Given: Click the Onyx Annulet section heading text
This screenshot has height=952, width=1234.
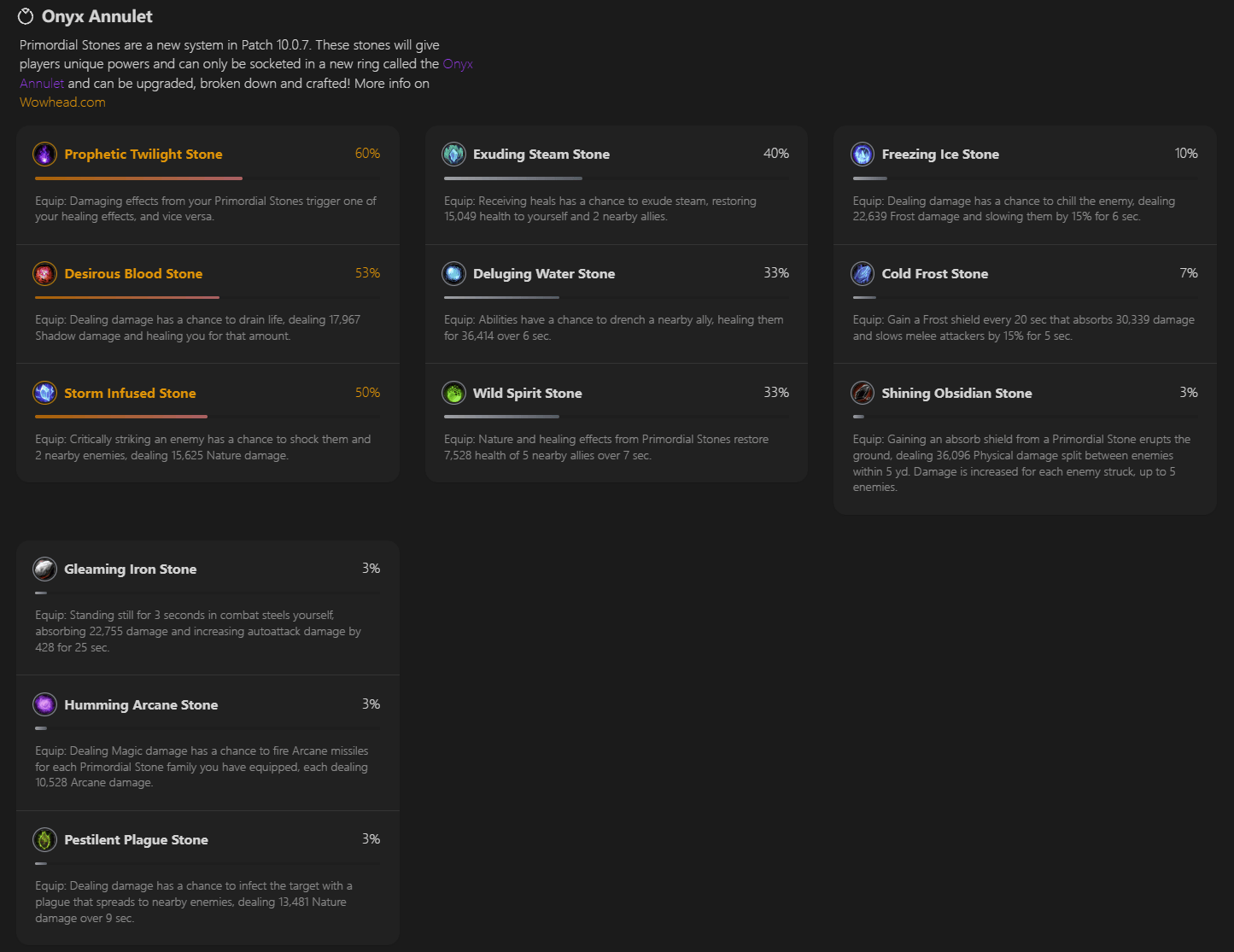Looking at the screenshot, I should coord(97,16).
